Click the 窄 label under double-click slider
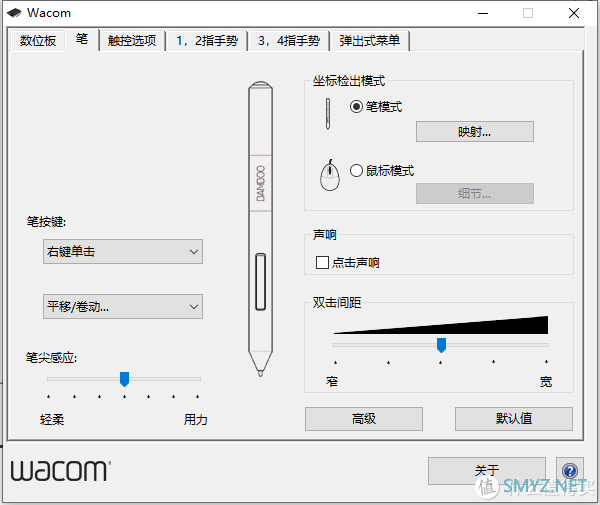 coord(332,381)
